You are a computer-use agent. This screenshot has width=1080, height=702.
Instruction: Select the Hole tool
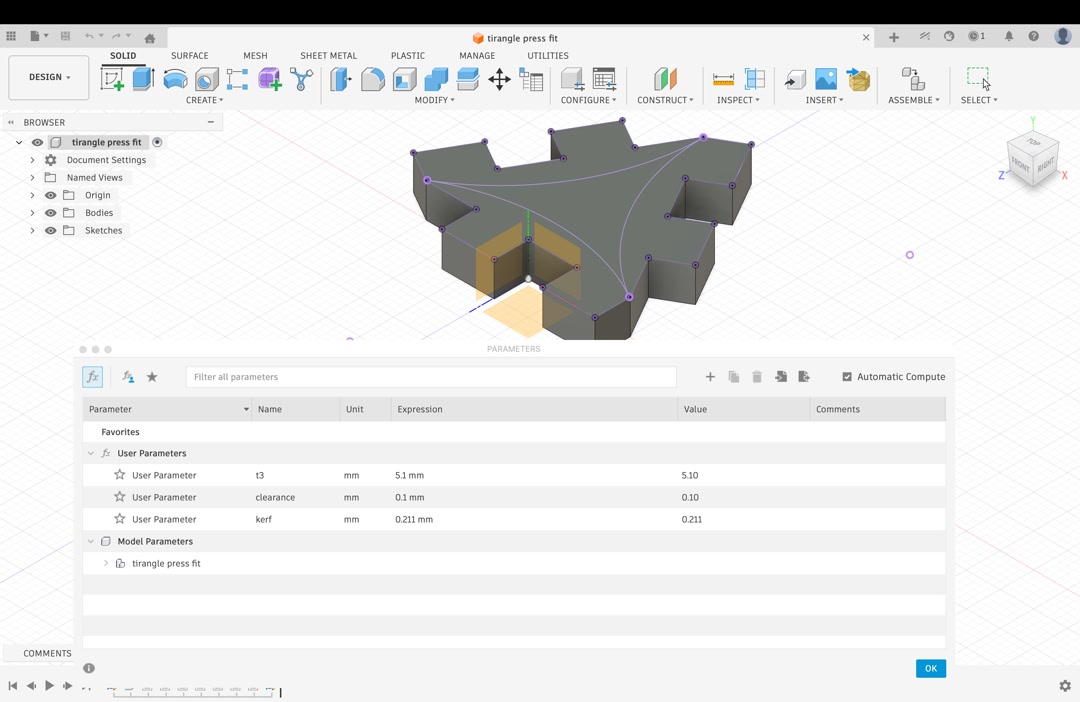[x=206, y=79]
